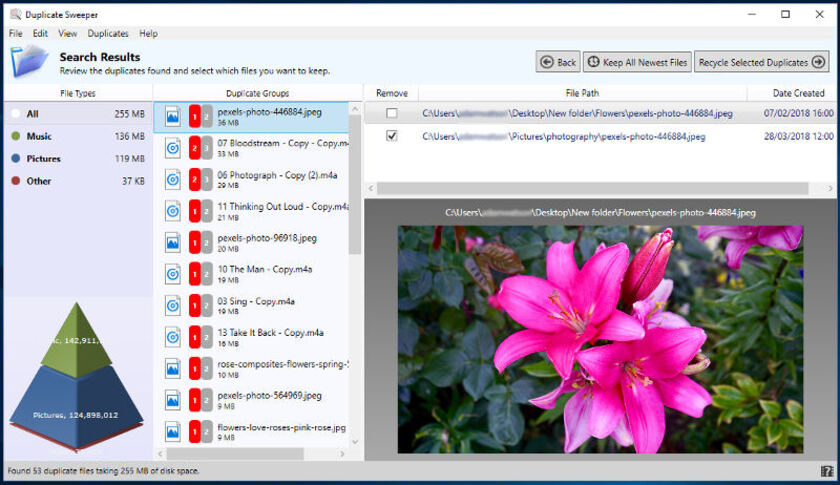This screenshot has width=840, height=485.
Task: Click image icon for rose-composites-flowers-spring group
Action: pos(172,369)
